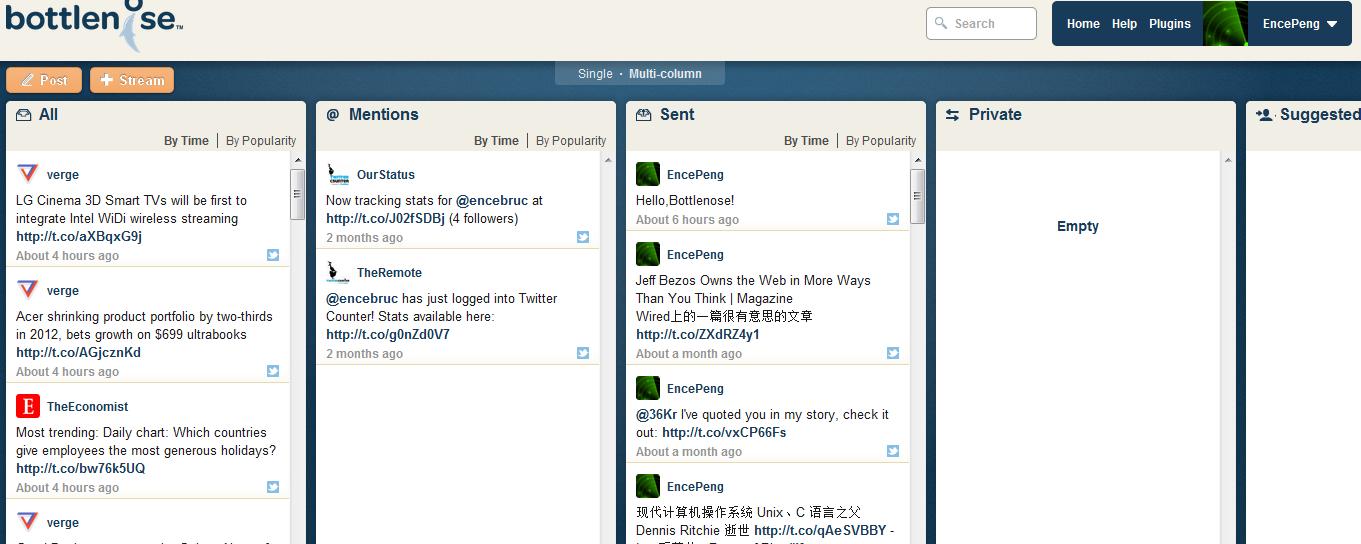
Task: Click "About 6 hours ago" timestamp
Action: pos(687,220)
